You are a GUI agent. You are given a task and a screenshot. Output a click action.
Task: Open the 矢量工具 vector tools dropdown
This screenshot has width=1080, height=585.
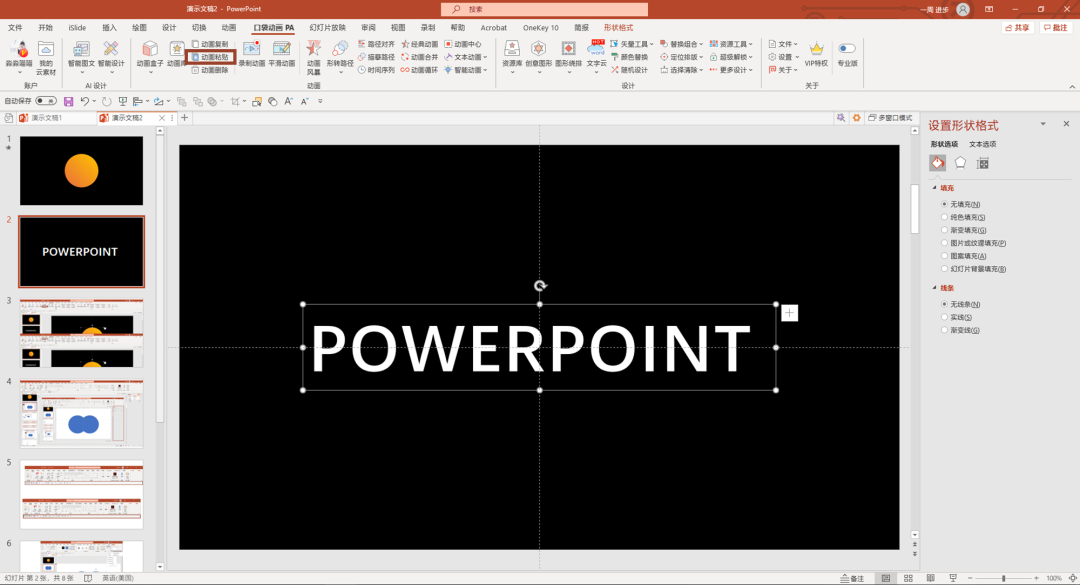(632, 44)
